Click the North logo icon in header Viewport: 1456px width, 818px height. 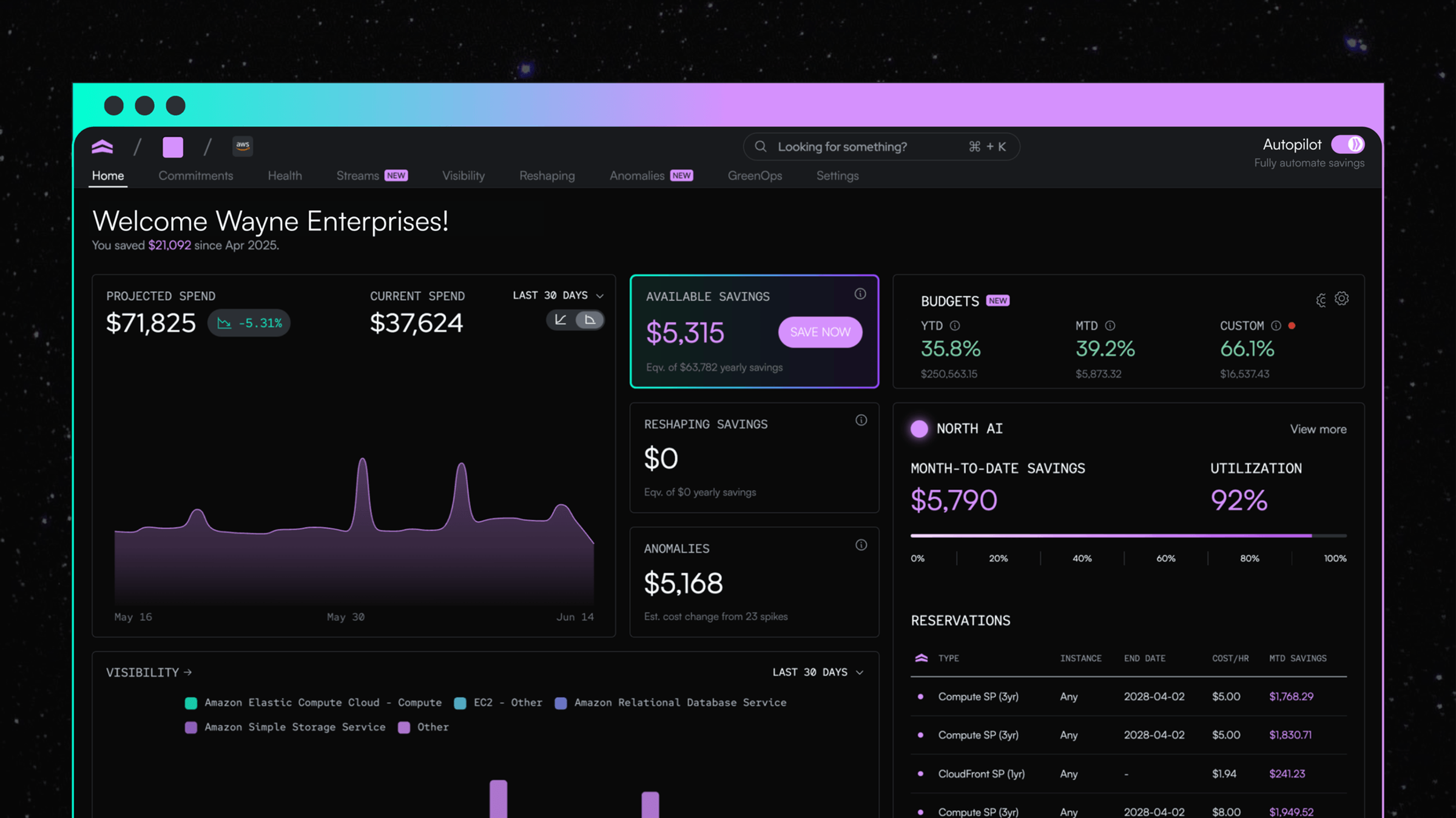[x=103, y=147]
